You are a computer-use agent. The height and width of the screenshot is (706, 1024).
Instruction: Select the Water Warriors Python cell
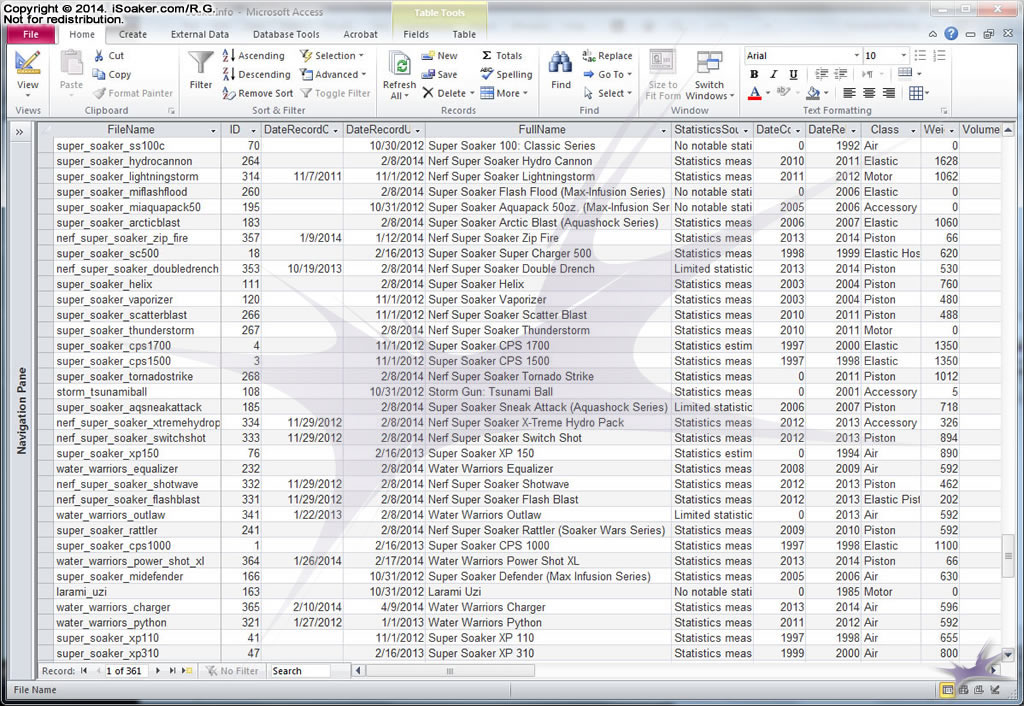tap(548, 622)
